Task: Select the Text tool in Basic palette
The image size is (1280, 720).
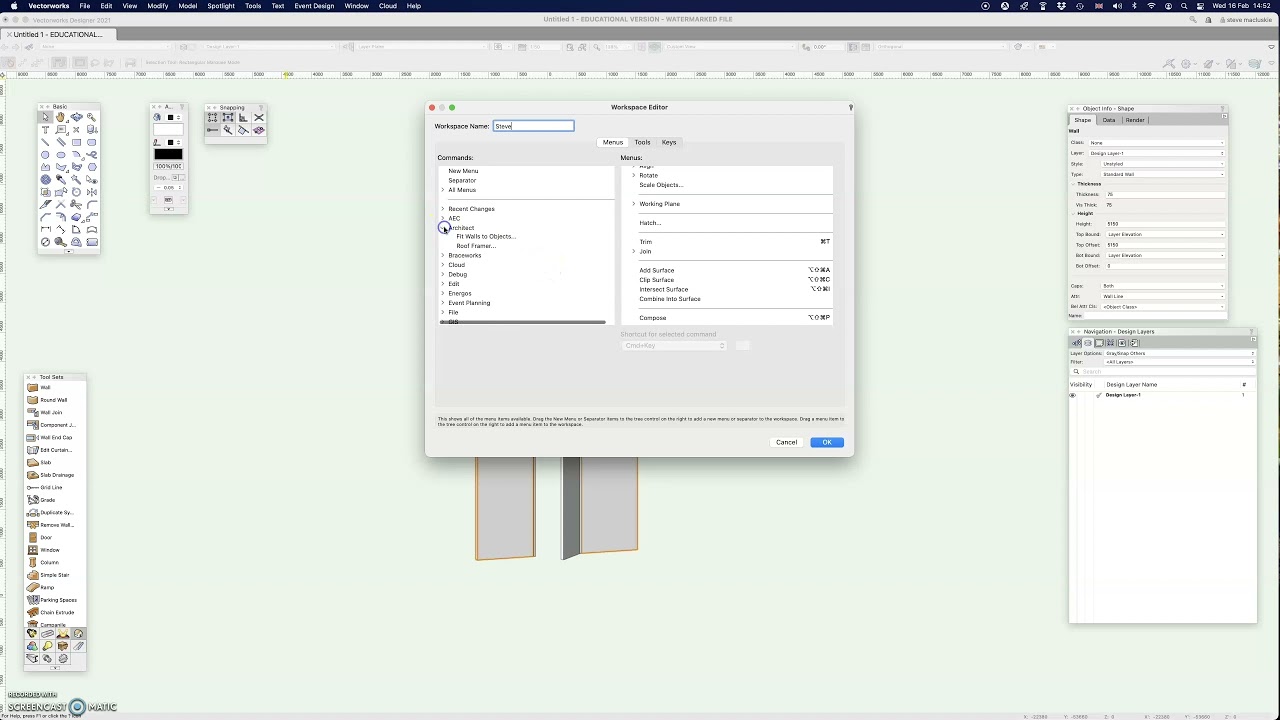Action: click(x=45, y=130)
